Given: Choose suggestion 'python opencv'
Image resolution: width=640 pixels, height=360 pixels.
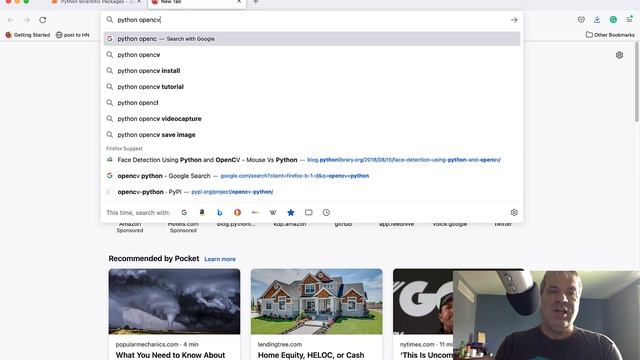Looking at the screenshot, I should pos(312,55).
